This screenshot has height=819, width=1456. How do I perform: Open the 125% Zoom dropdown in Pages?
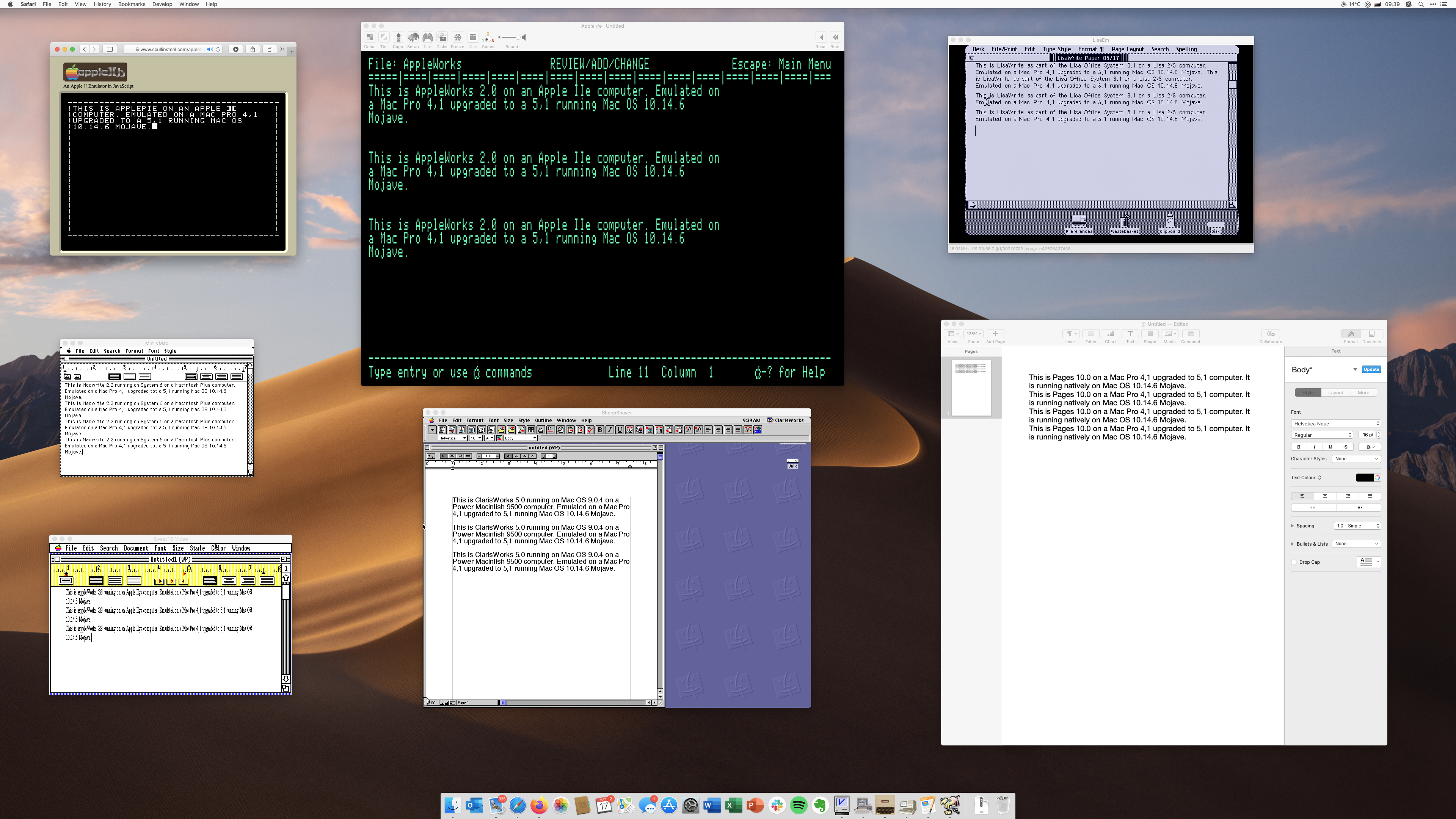point(973,334)
